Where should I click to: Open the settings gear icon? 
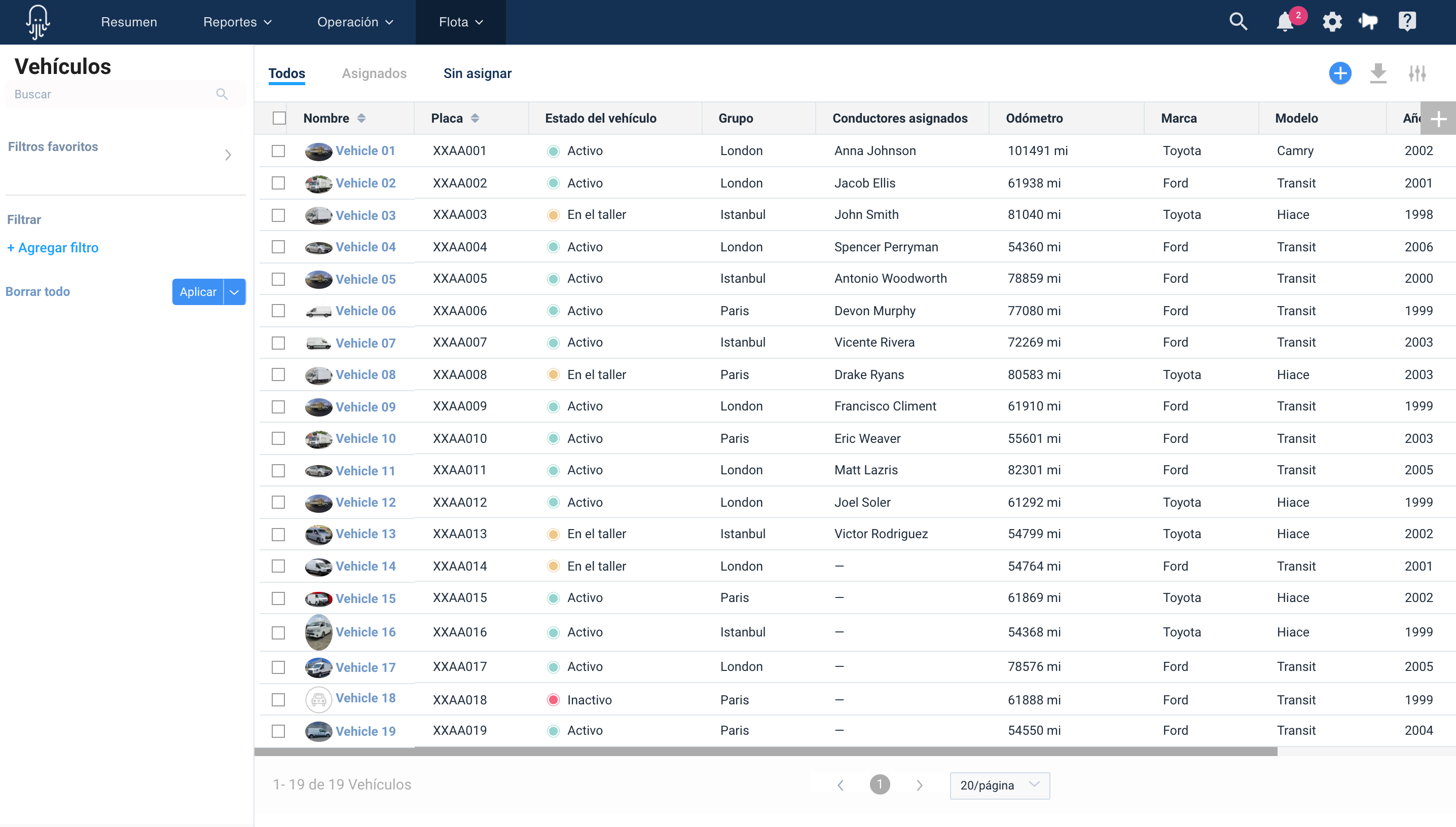[1332, 22]
